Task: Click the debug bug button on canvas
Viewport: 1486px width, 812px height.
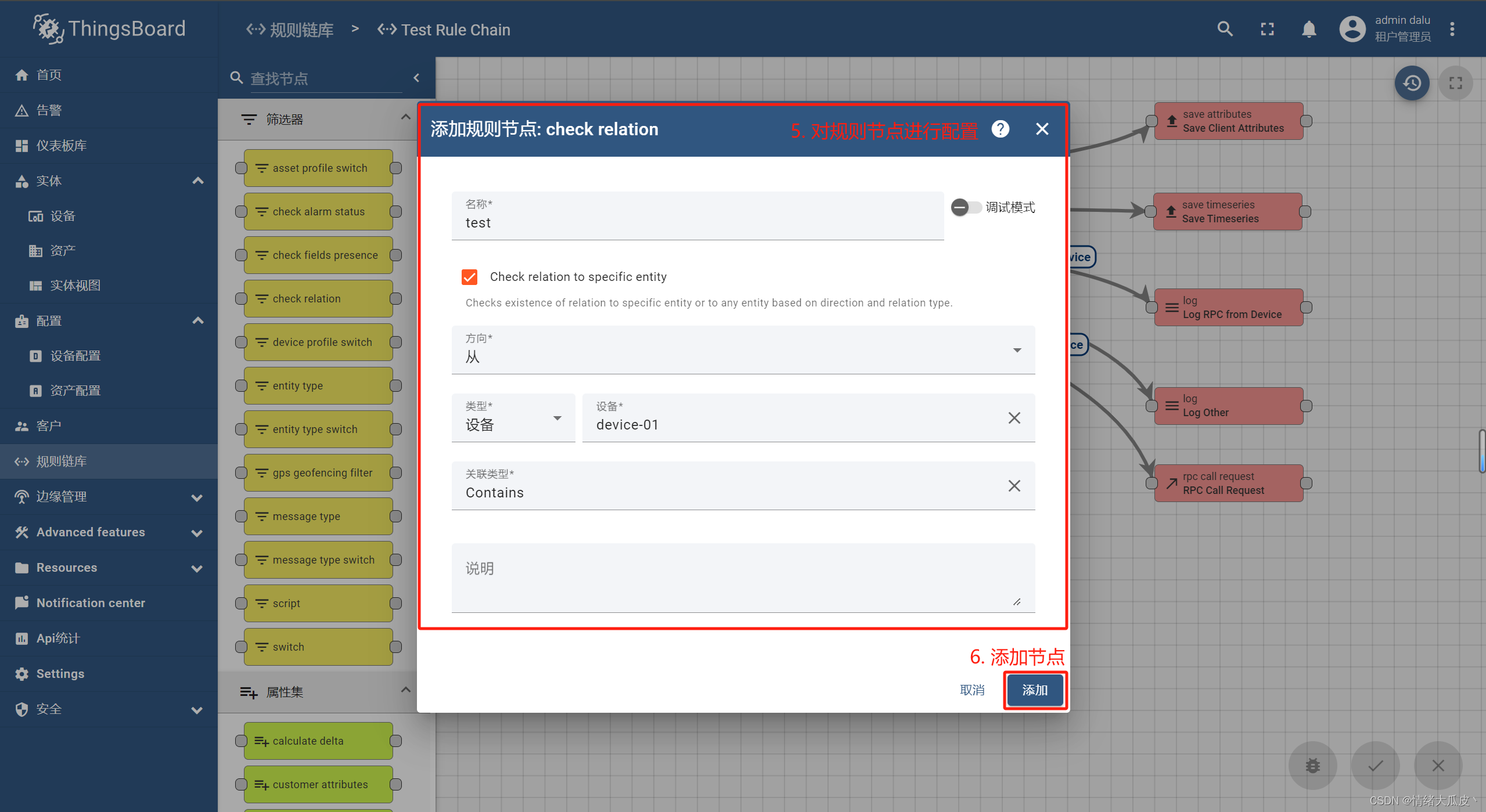Action: pyautogui.click(x=1312, y=766)
